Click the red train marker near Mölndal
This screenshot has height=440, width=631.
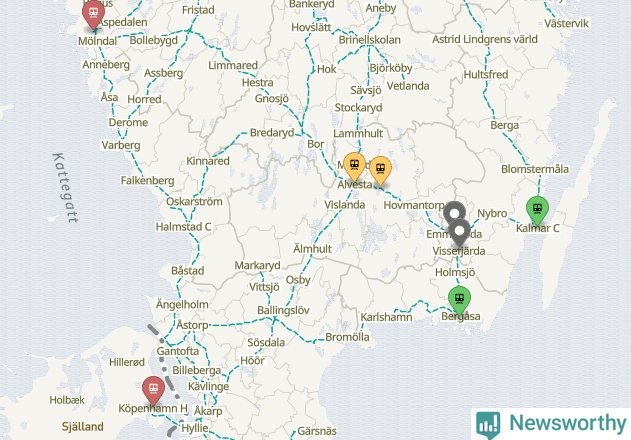point(93,15)
